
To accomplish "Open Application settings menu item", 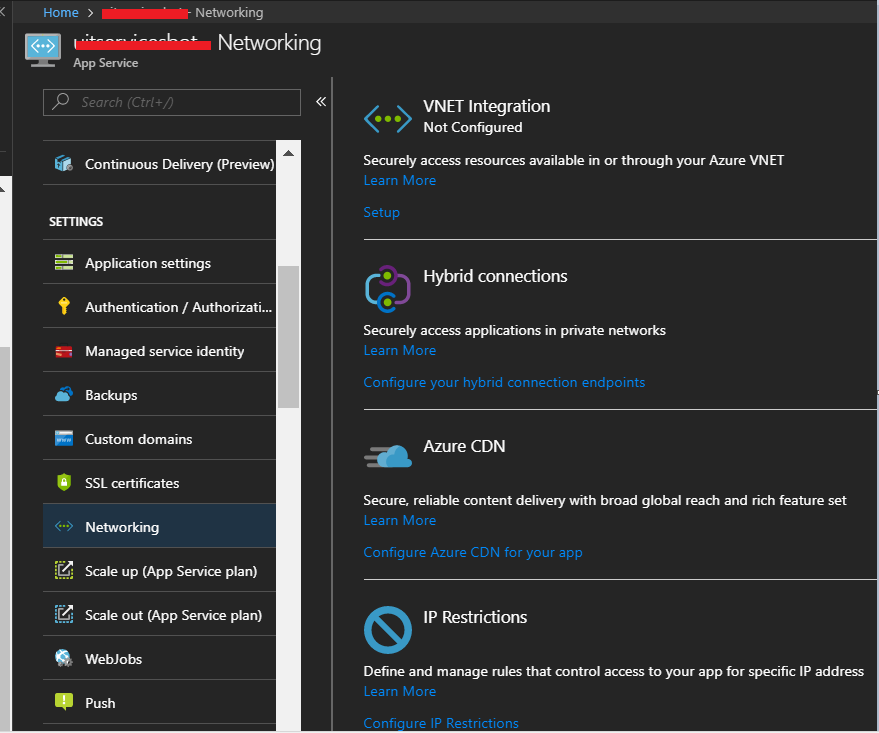I will tap(159, 263).
